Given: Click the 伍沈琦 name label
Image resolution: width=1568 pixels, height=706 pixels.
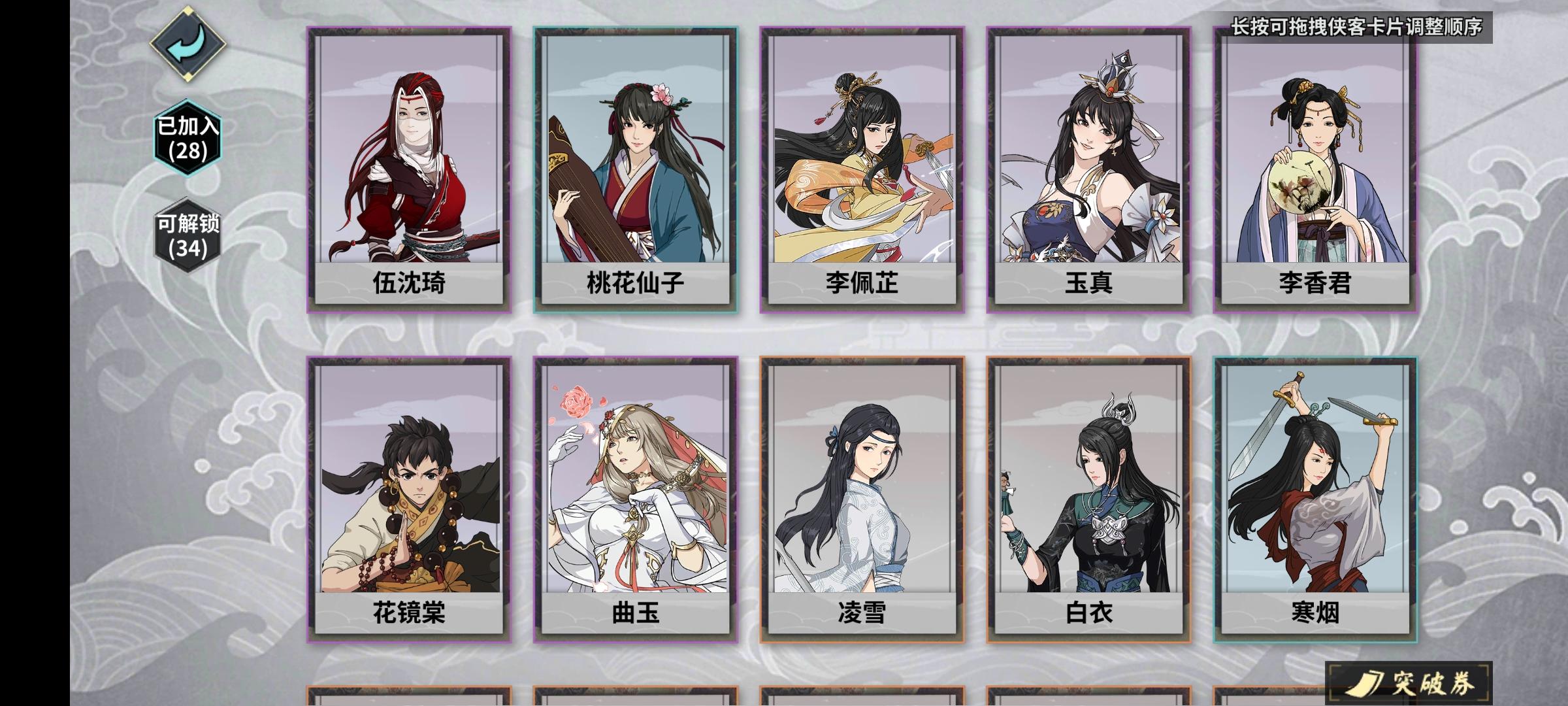Looking at the screenshot, I should click(x=409, y=283).
